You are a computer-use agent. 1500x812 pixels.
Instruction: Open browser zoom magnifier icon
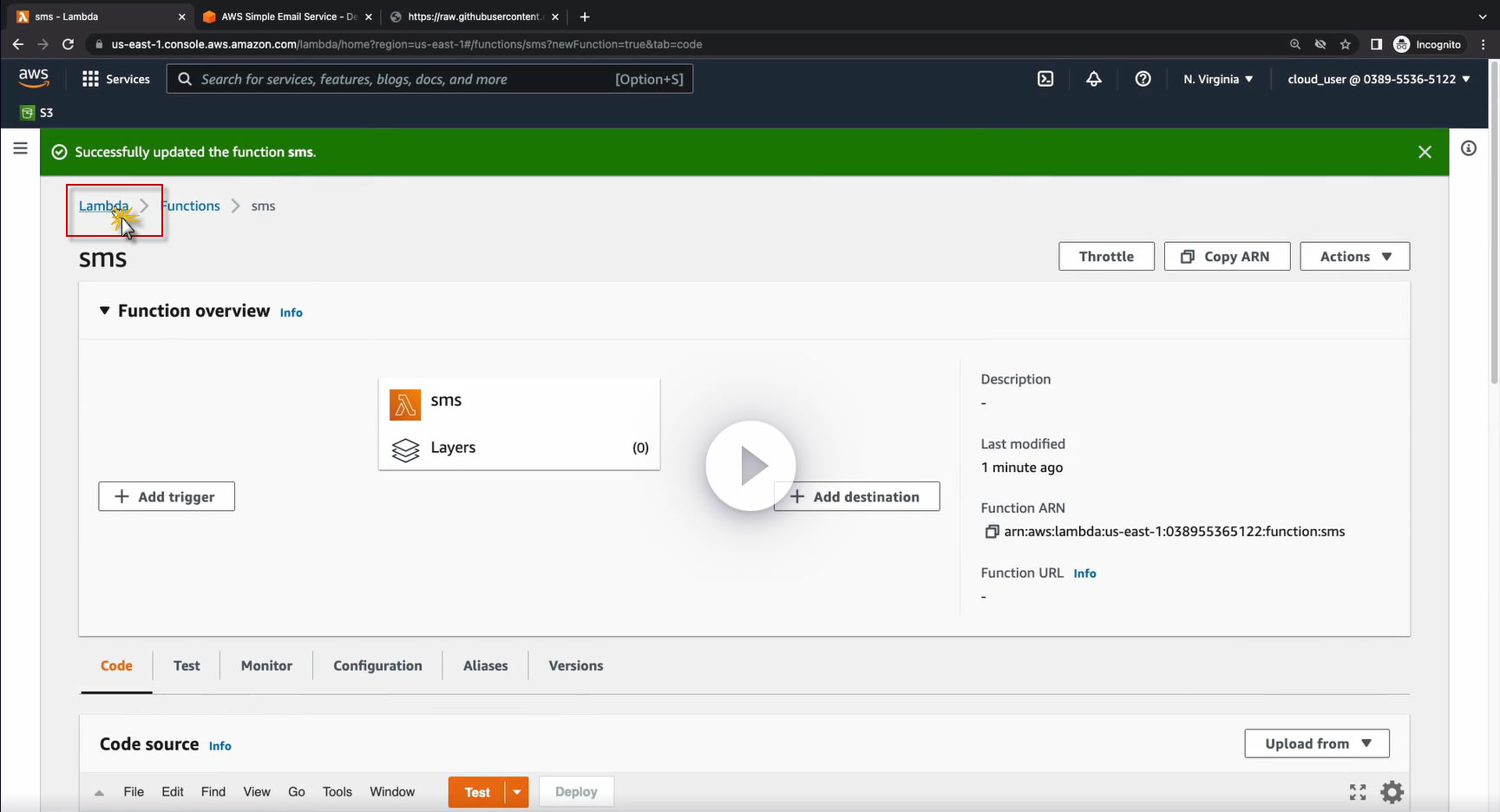tap(1295, 44)
